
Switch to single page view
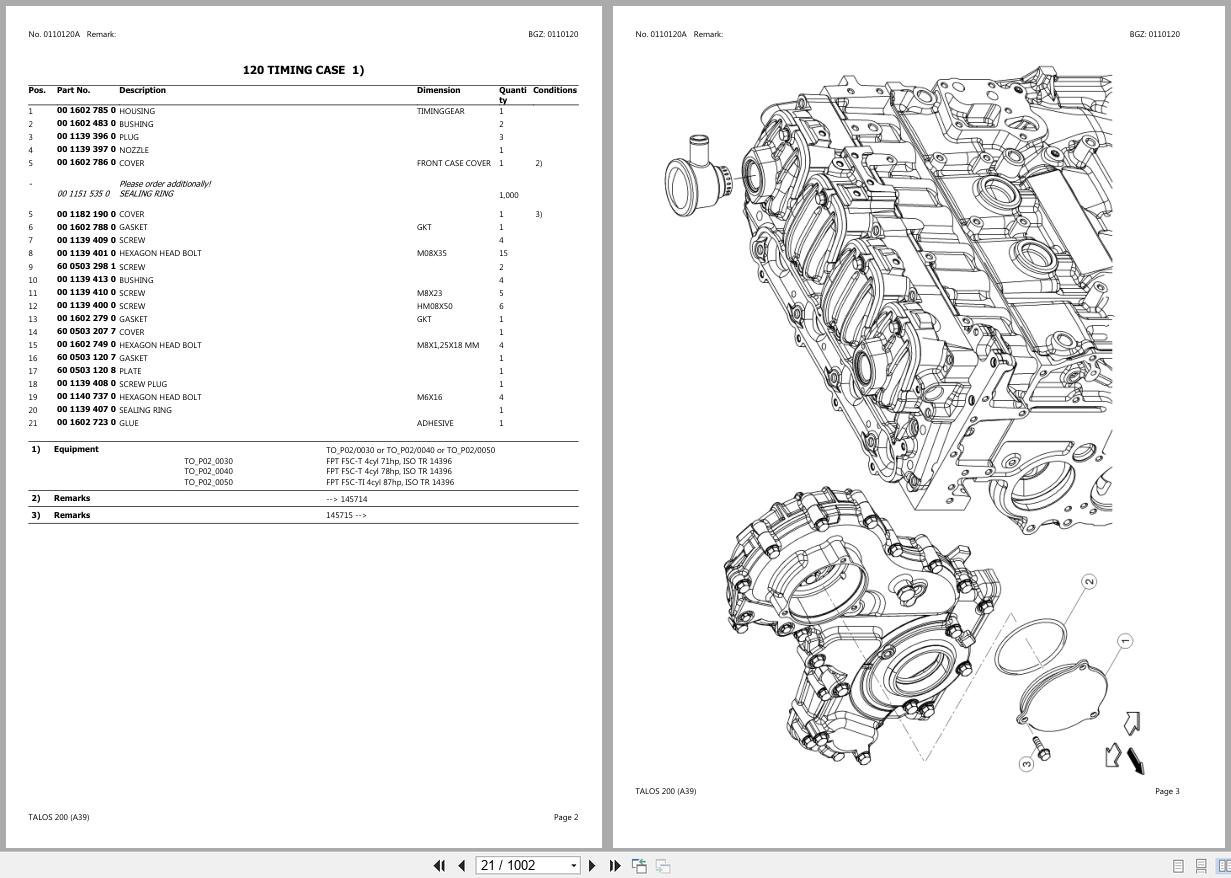click(1178, 866)
